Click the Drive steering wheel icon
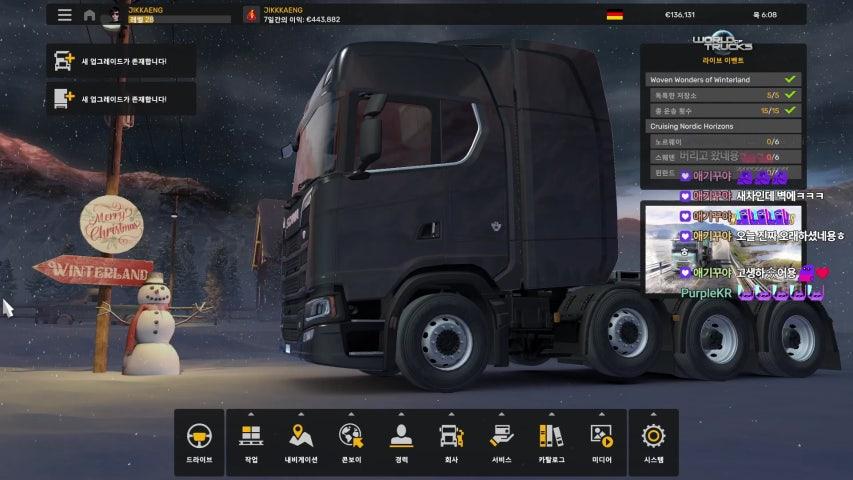This screenshot has height=480, width=853. [199, 437]
